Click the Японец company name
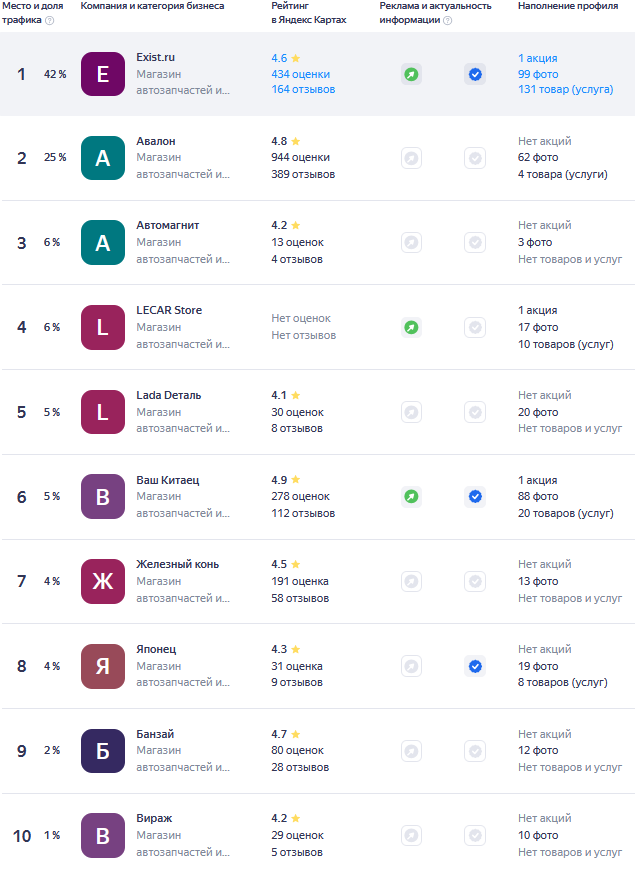635x872 pixels. [156, 649]
